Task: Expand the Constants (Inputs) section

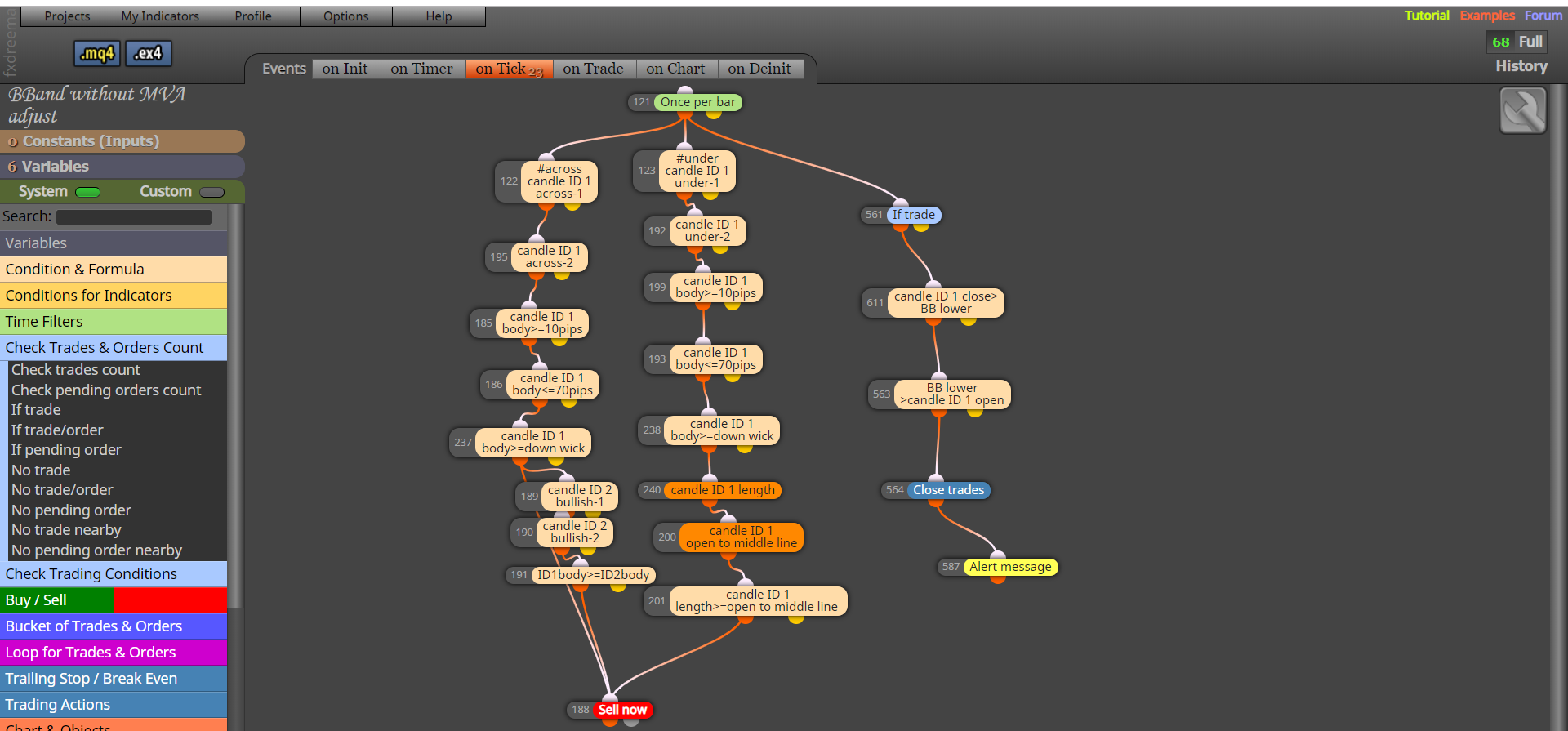Action: pos(122,141)
